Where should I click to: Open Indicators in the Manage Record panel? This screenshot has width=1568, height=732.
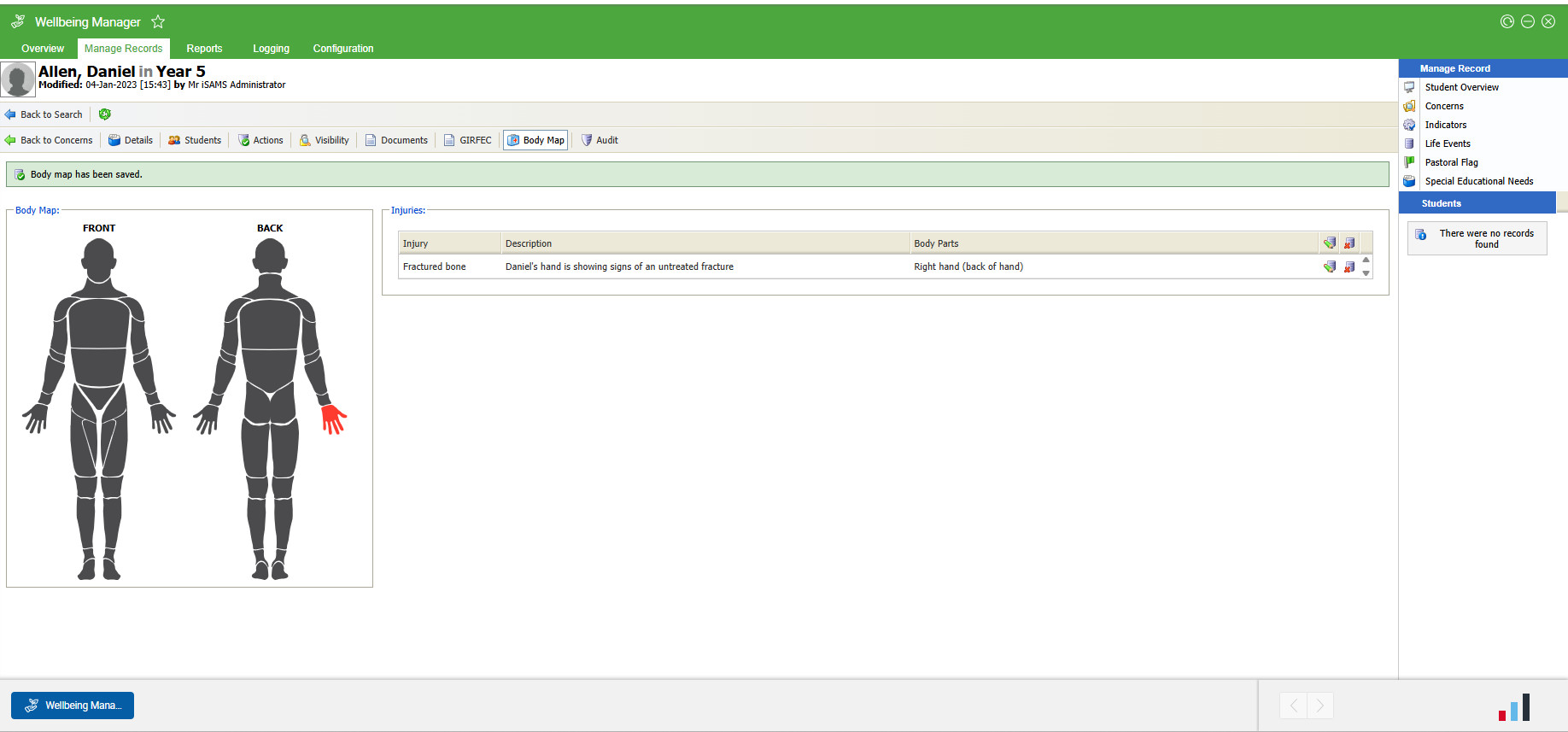tap(1445, 125)
